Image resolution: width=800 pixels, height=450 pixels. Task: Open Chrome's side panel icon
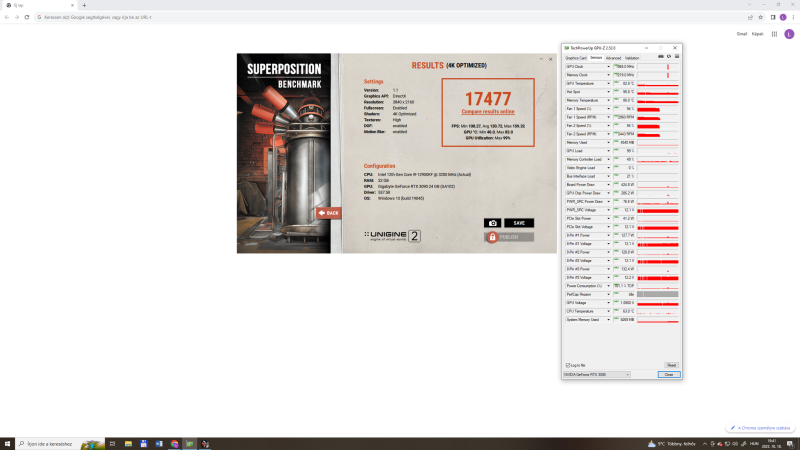tap(773, 17)
